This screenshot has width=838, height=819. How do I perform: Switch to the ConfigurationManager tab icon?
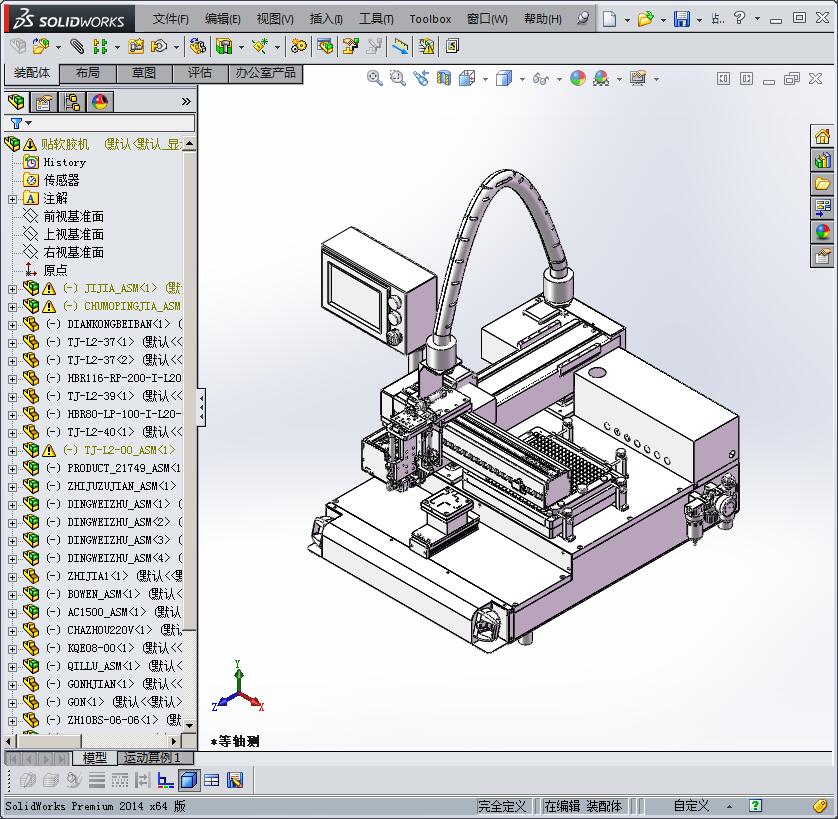click(x=72, y=102)
